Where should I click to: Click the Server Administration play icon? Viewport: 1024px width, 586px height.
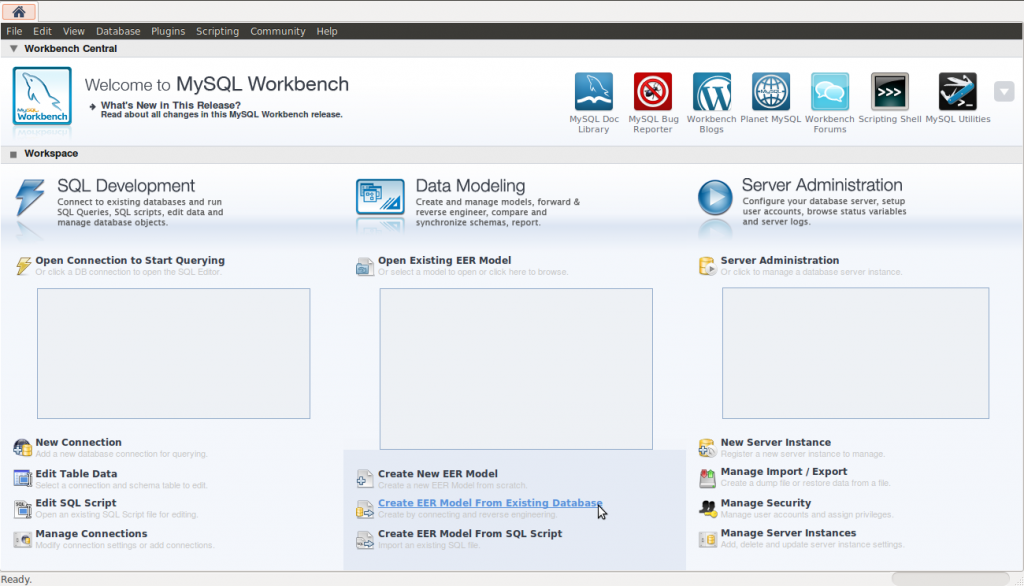716,196
